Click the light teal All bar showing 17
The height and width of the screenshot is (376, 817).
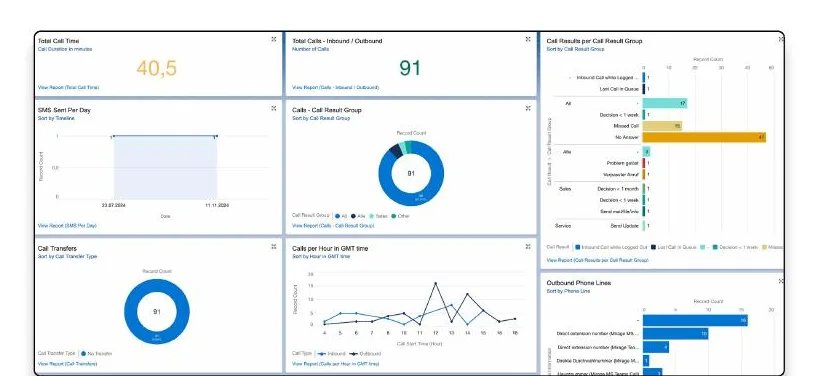(665, 104)
